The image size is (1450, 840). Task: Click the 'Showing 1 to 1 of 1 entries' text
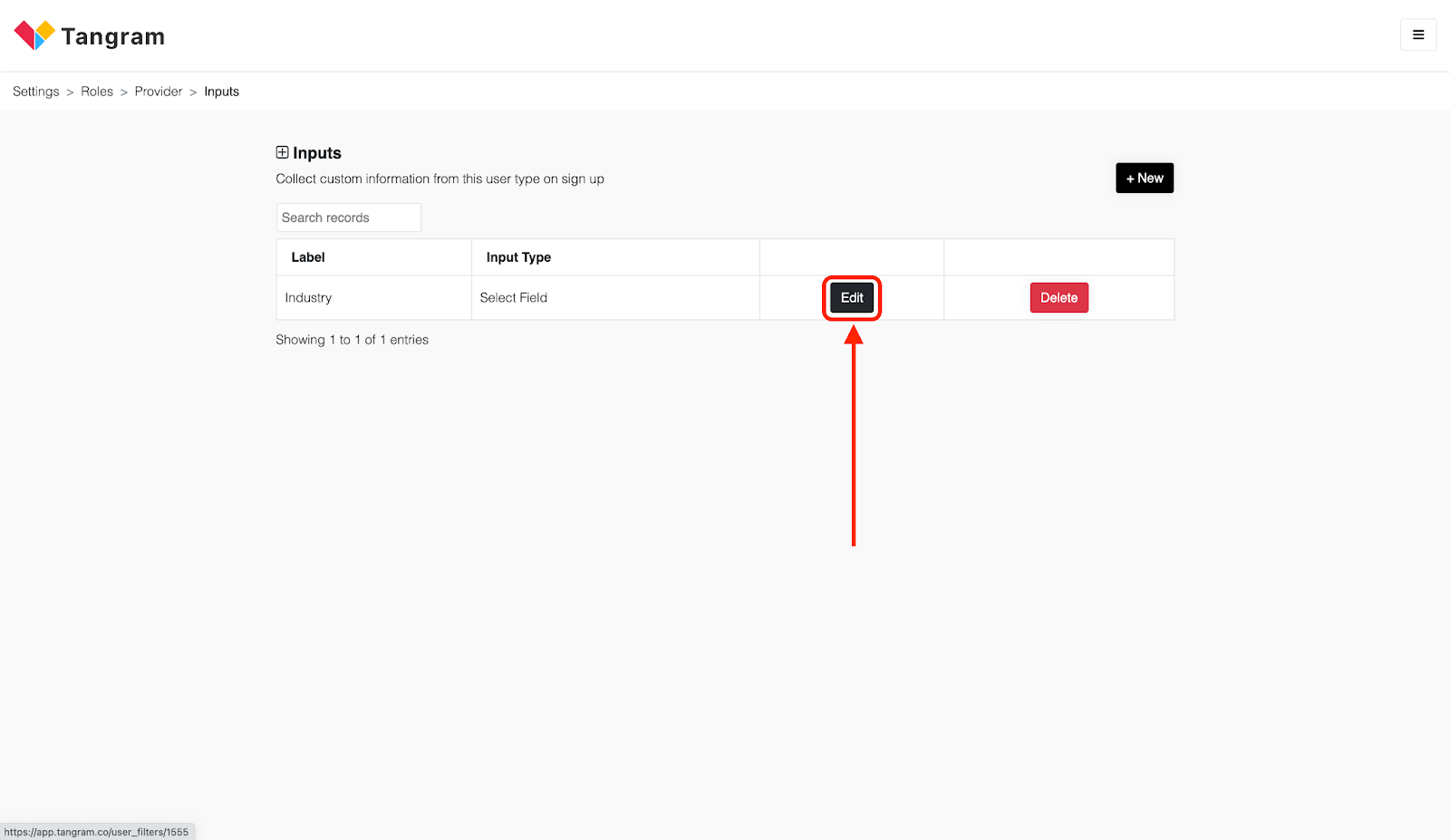point(353,340)
